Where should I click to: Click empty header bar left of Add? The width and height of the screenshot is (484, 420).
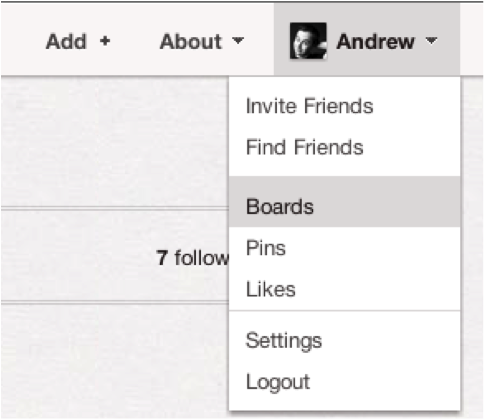coord(22,40)
